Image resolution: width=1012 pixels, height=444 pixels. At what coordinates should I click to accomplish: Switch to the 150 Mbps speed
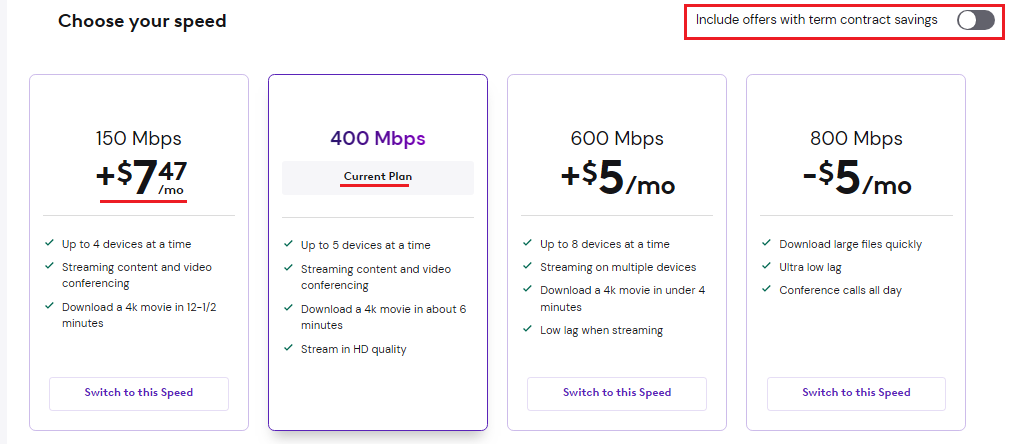point(139,393)
